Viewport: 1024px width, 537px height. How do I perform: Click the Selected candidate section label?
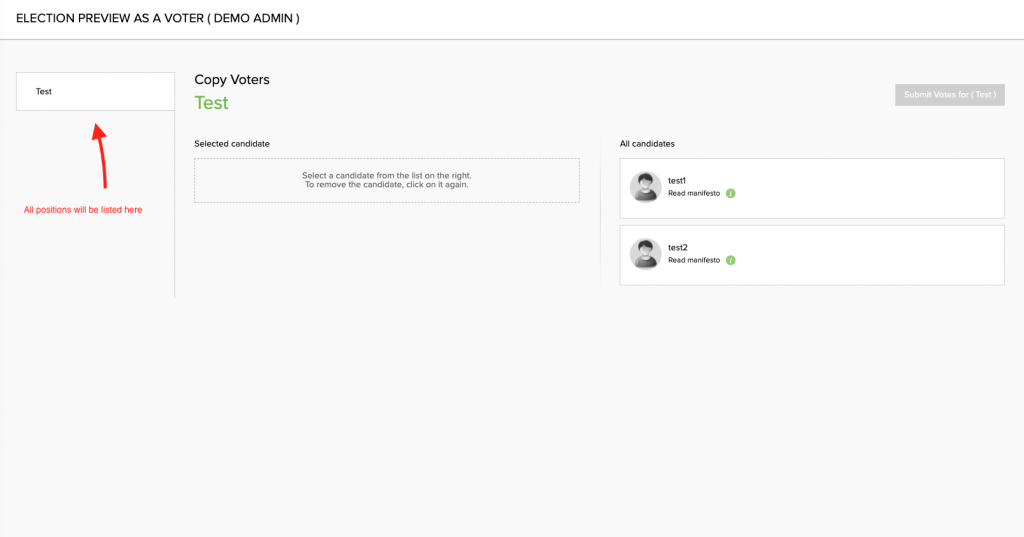[x=232, y=144]
